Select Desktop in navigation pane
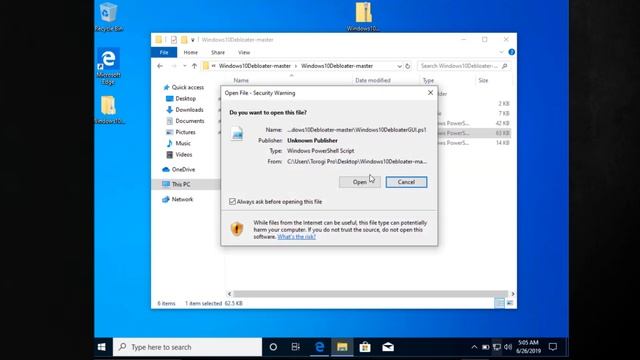This screenshot has width=640, height=360. (185, 99)
